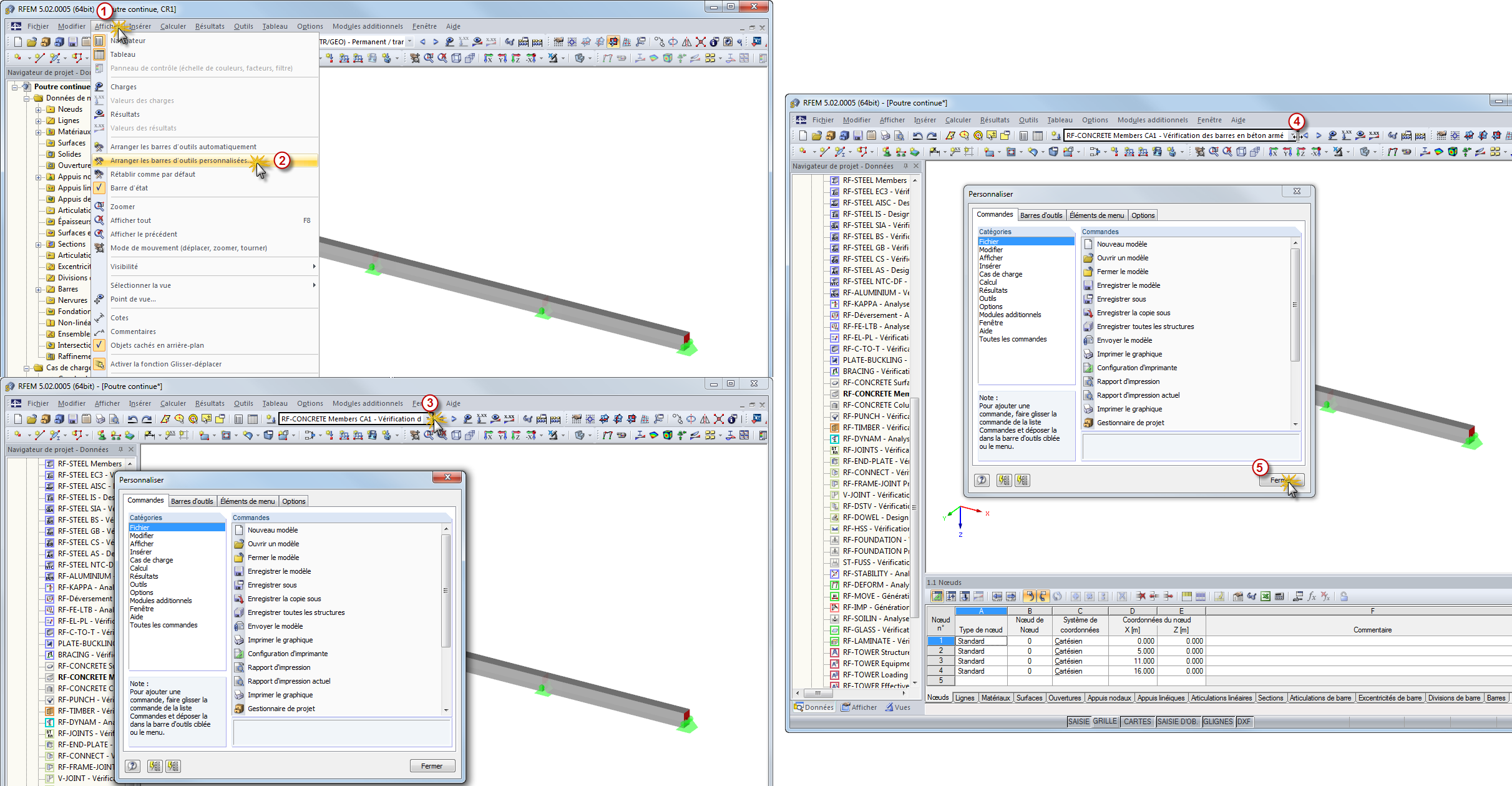Click the calculator icon in Nœuds table toolbar
The image size is (1512, 786).
click(x=1279, y=596)
